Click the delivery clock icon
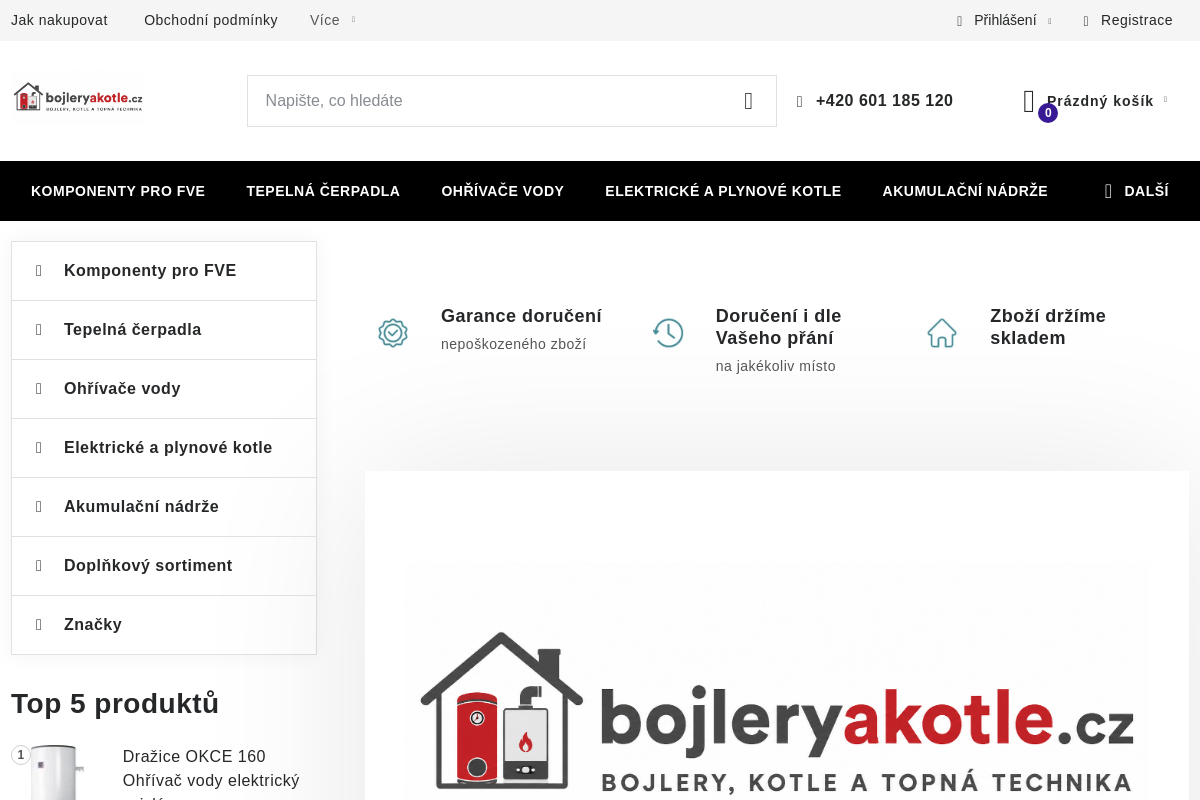 tap(668, 333)
